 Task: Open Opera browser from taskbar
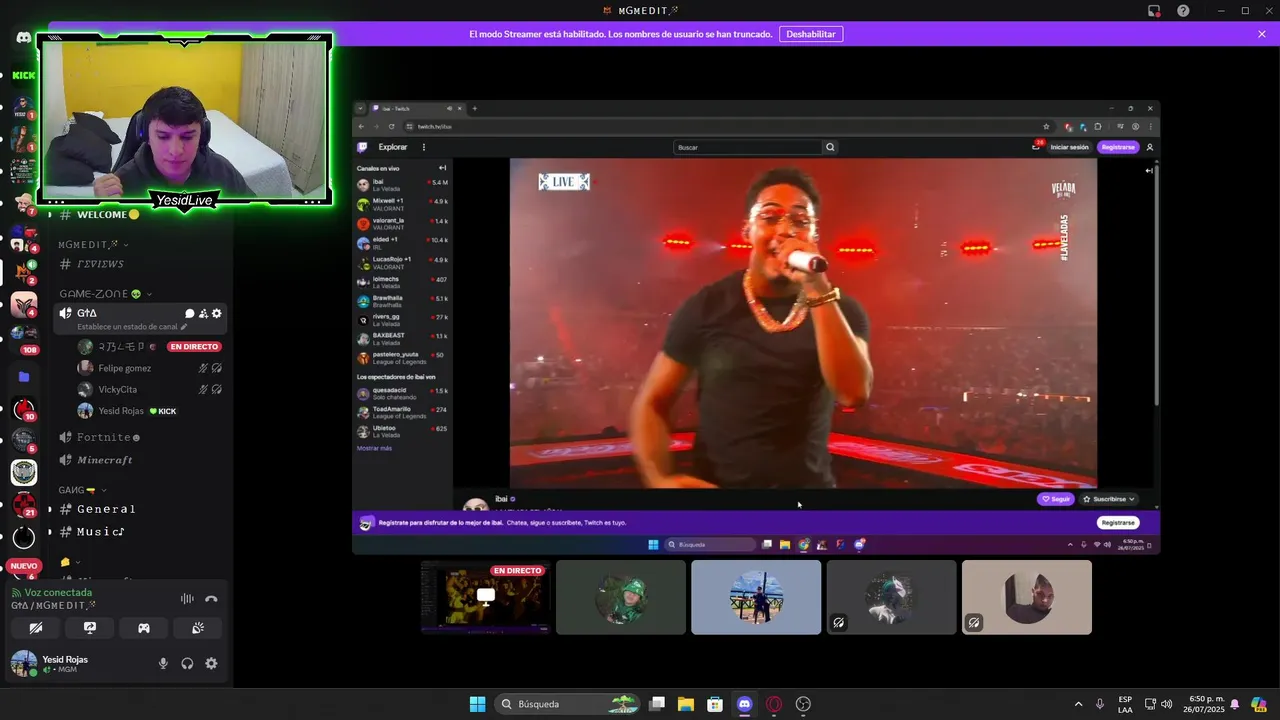pyautogui.click(x=773, y=704)
